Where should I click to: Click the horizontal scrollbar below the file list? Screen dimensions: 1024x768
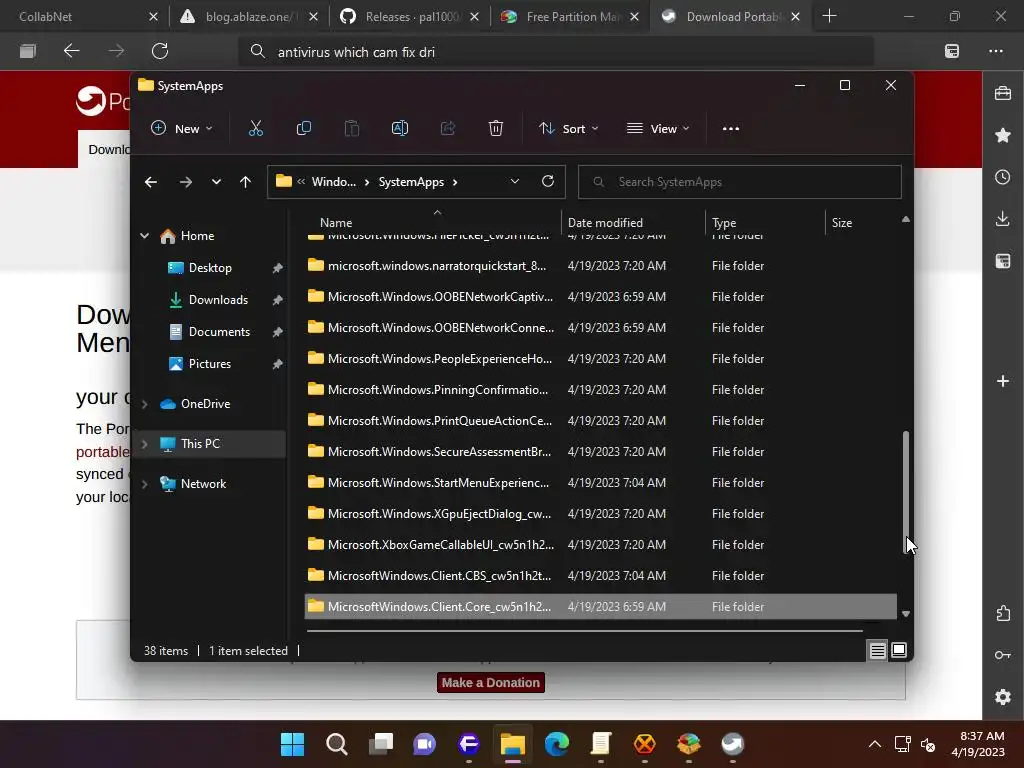coord(584,631)
